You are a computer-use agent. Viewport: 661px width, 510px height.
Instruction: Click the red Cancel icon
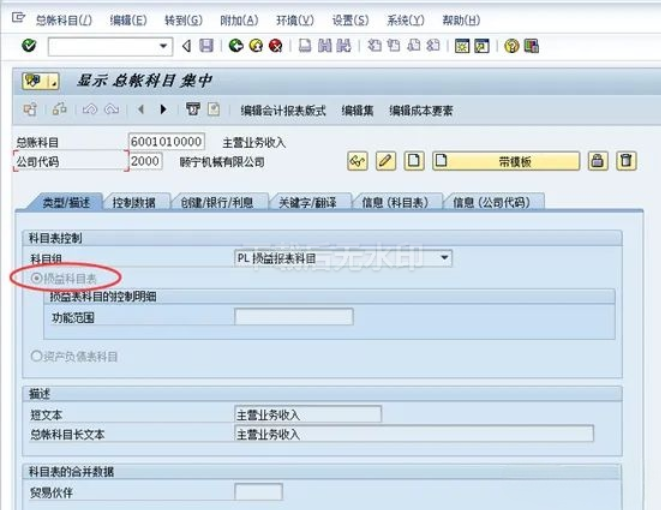click(276, 46)
